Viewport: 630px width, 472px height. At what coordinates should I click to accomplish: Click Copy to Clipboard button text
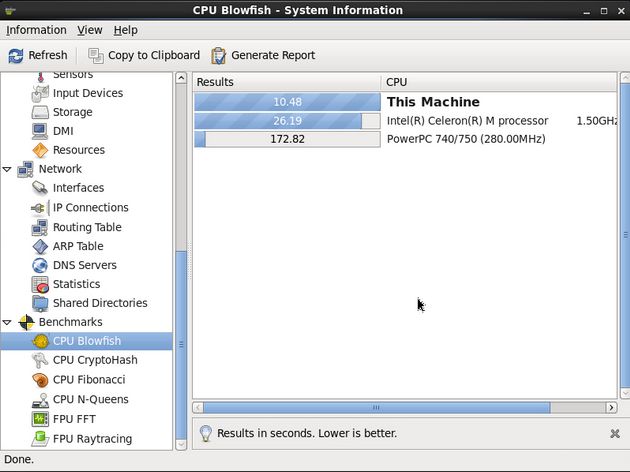pyautogui.click(x=154, y=55)
